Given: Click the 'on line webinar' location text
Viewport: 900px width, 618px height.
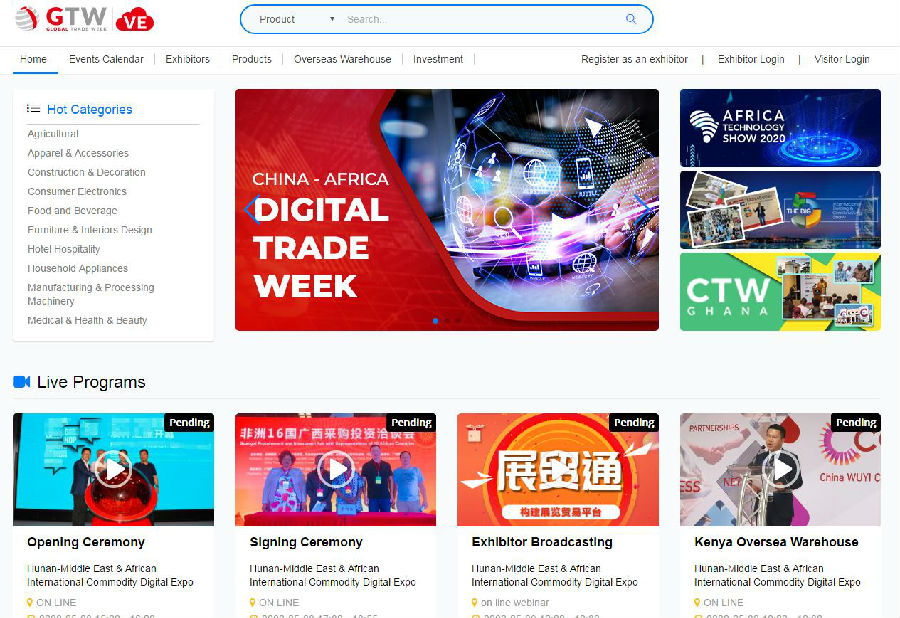Looking at the screenshot, I should (x=515, y=603).
